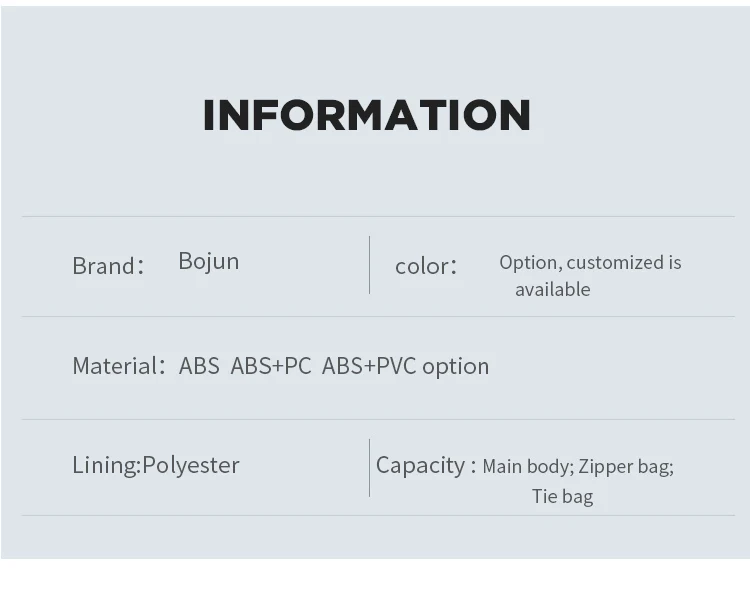Screen dimensions: 750x594
Task: Select the first ABS material text
Action: pos(199,366)
